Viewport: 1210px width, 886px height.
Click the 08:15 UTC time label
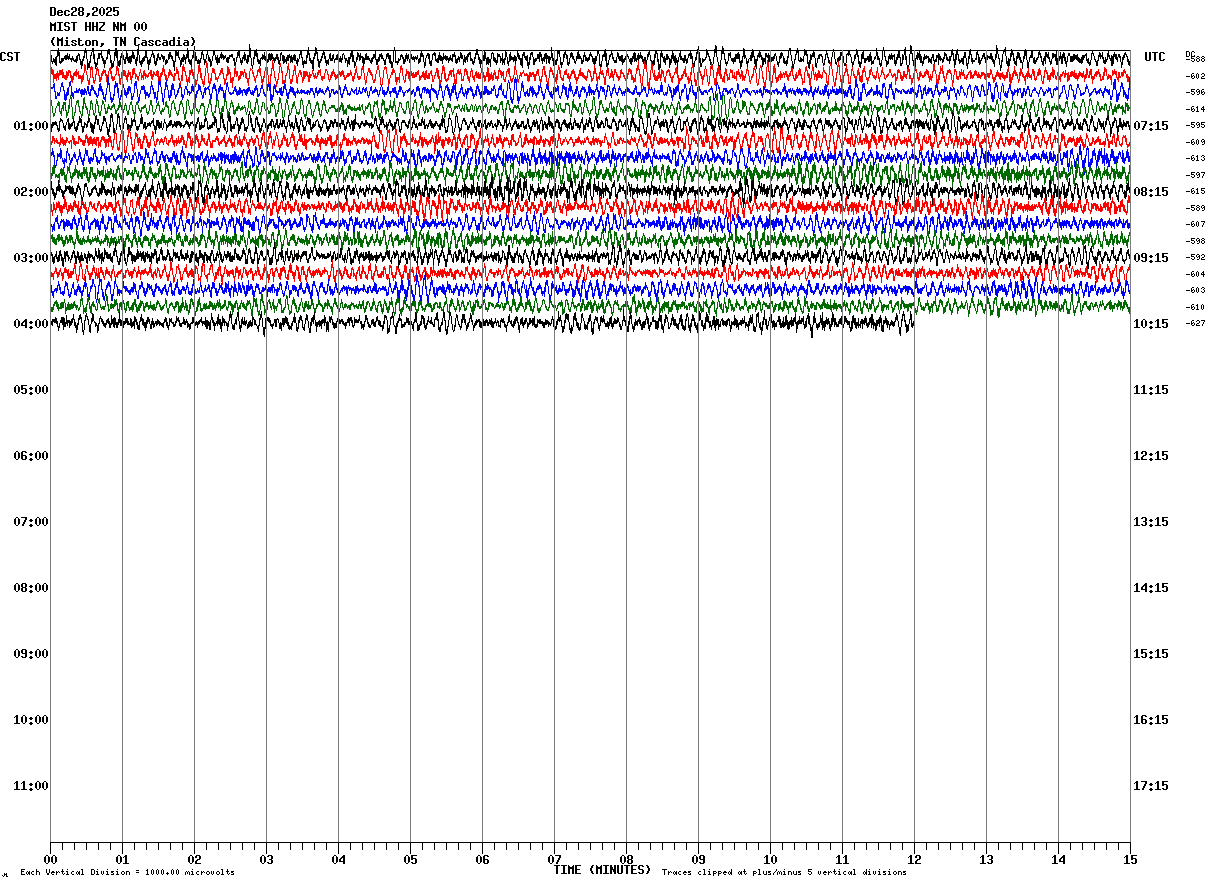[x=1151, y=192]
